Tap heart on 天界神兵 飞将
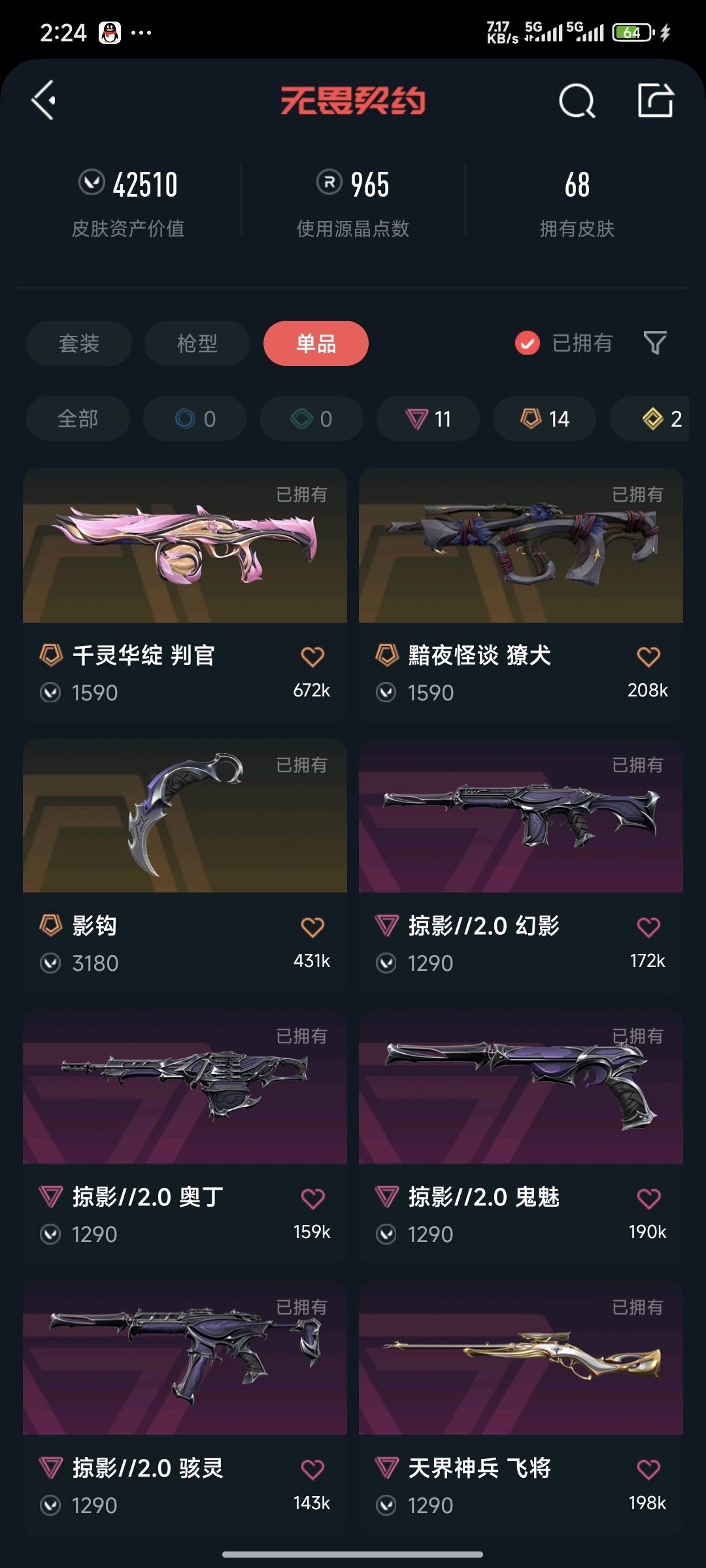 (x=648, y=1469)
